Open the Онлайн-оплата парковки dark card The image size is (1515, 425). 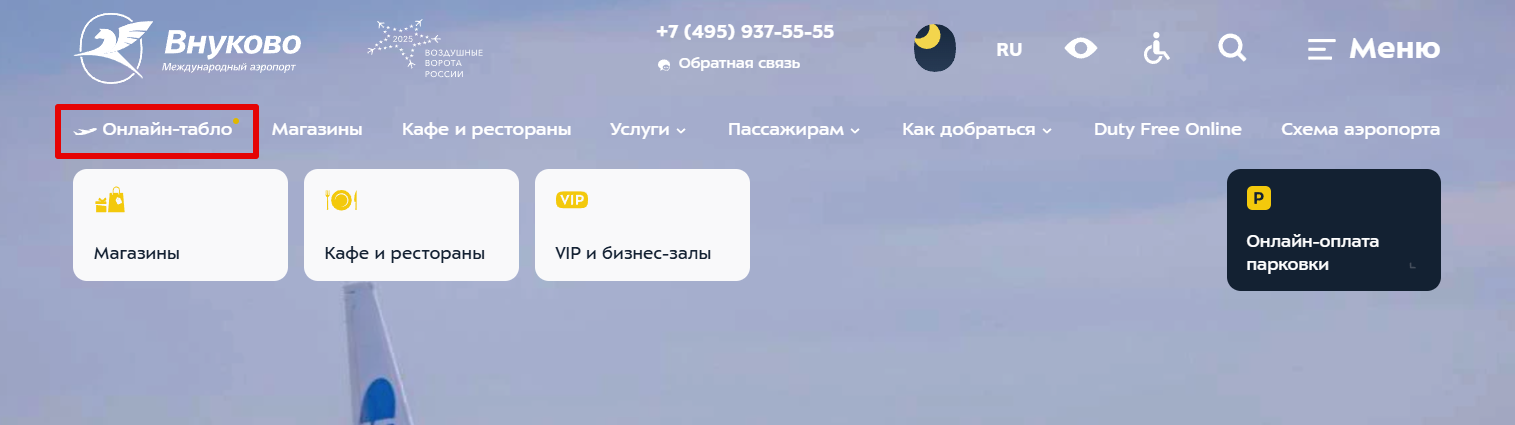(x=1334, y=230)
